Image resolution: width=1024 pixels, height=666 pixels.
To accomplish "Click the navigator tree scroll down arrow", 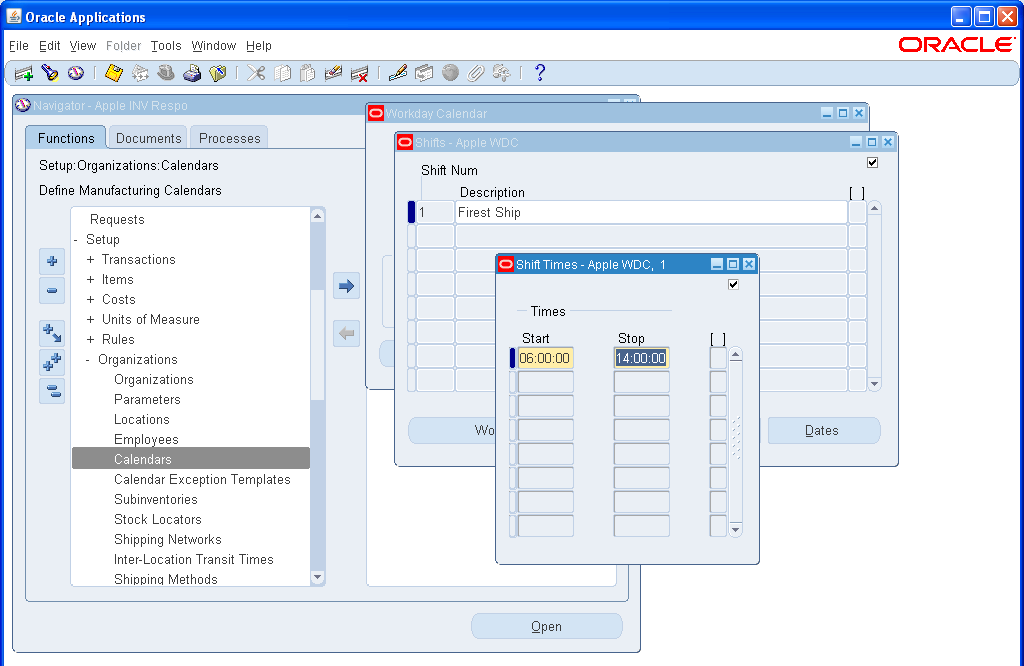I will (x=317, y=577).
